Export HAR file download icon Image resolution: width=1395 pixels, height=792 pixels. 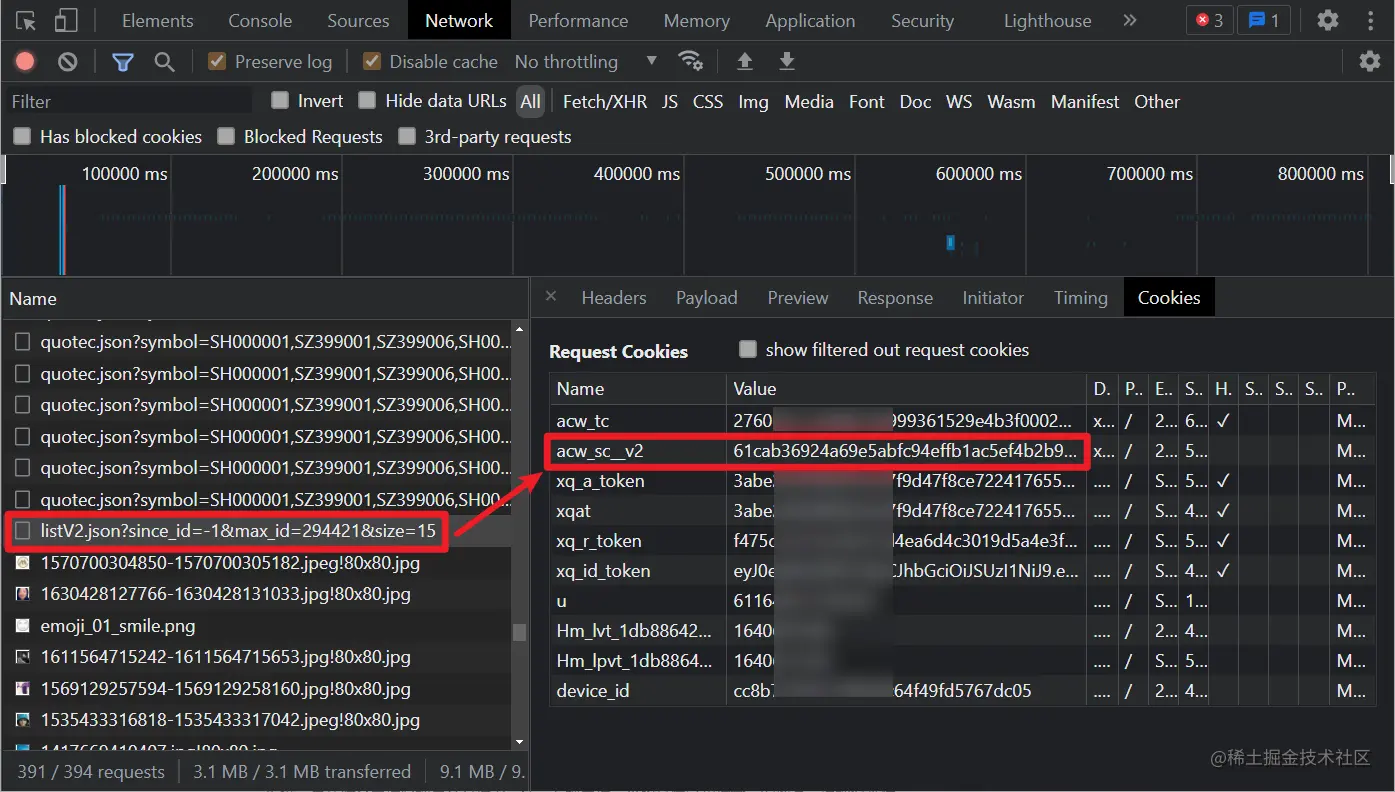(x=787, y=62)
